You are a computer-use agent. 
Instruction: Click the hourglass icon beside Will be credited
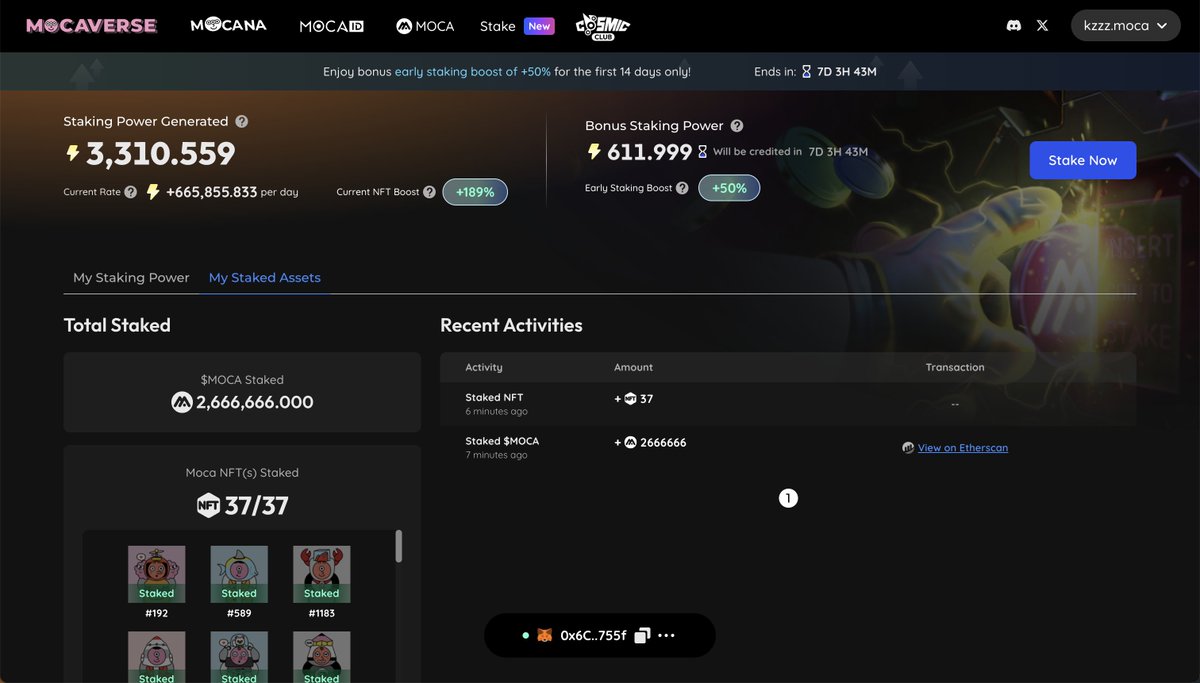point(702,152)
